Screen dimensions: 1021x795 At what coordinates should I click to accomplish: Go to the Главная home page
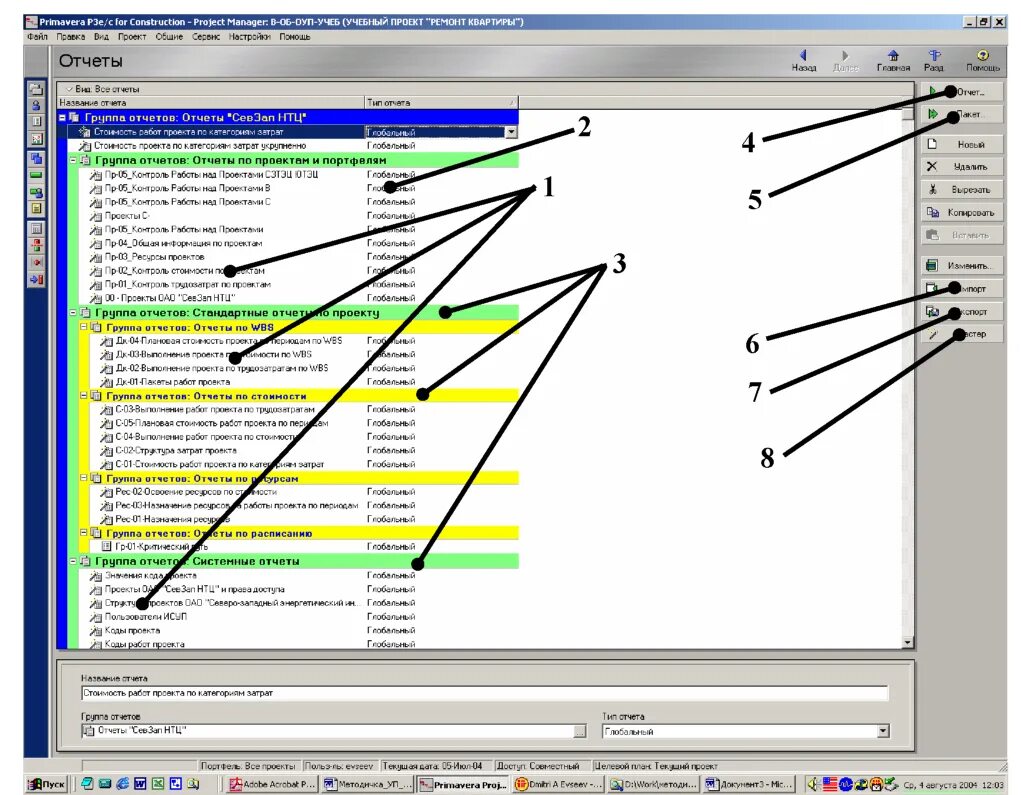(893, 61)
